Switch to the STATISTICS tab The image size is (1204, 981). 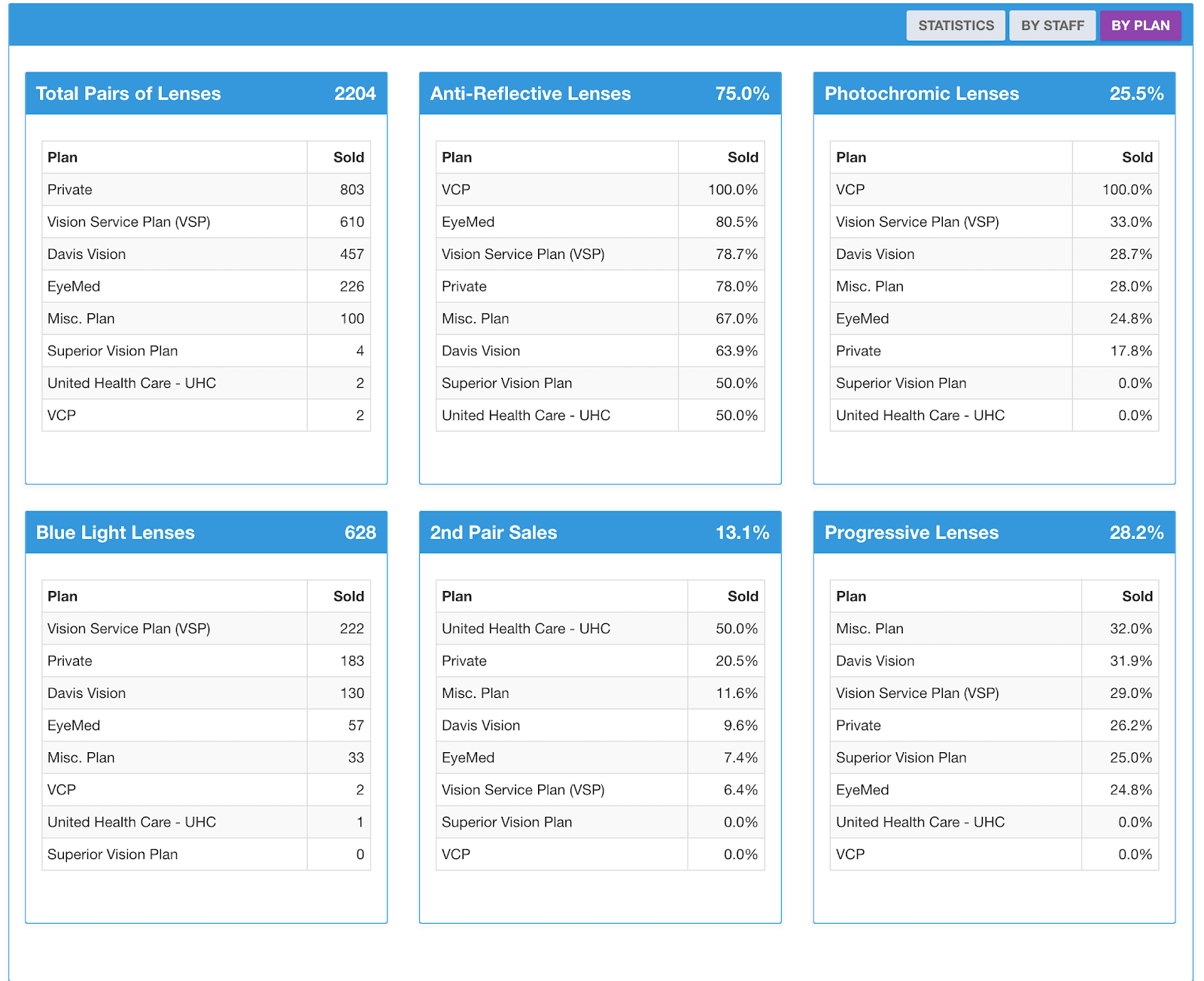pyautogui.click(x=956, y=25)
